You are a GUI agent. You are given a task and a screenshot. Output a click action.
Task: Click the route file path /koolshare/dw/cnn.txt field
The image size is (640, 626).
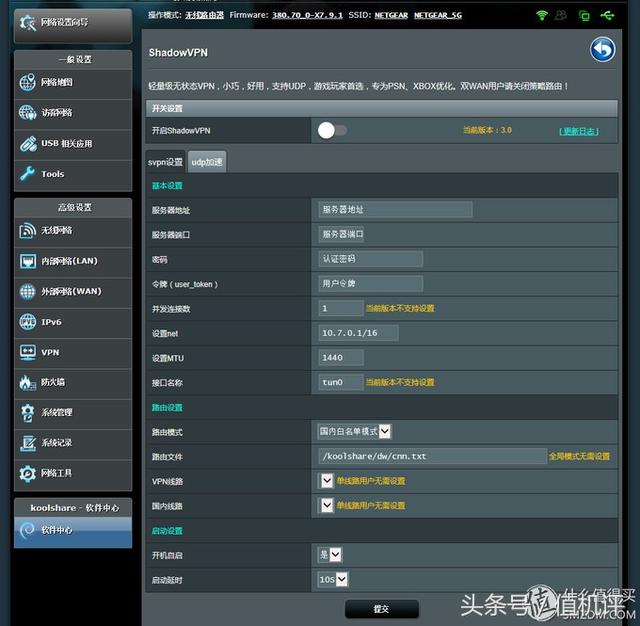tap(432, 456)
